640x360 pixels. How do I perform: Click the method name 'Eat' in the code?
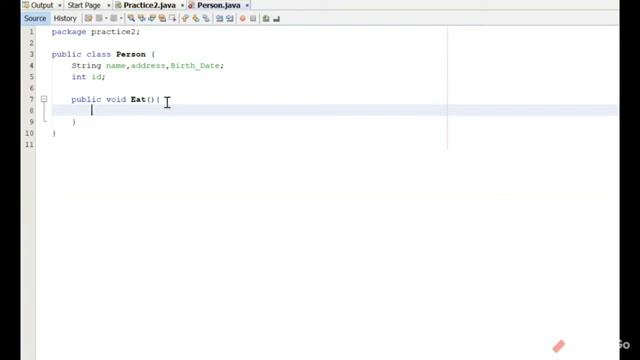(138, 100)
